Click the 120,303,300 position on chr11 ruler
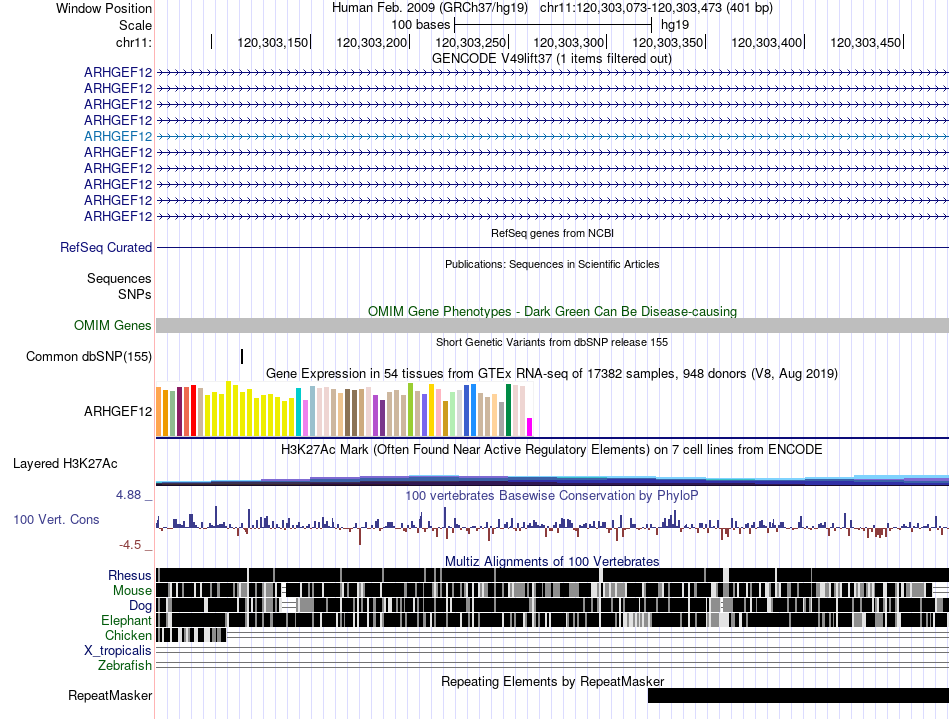Viewport: 950px width, 719px height. coord(570,42)
